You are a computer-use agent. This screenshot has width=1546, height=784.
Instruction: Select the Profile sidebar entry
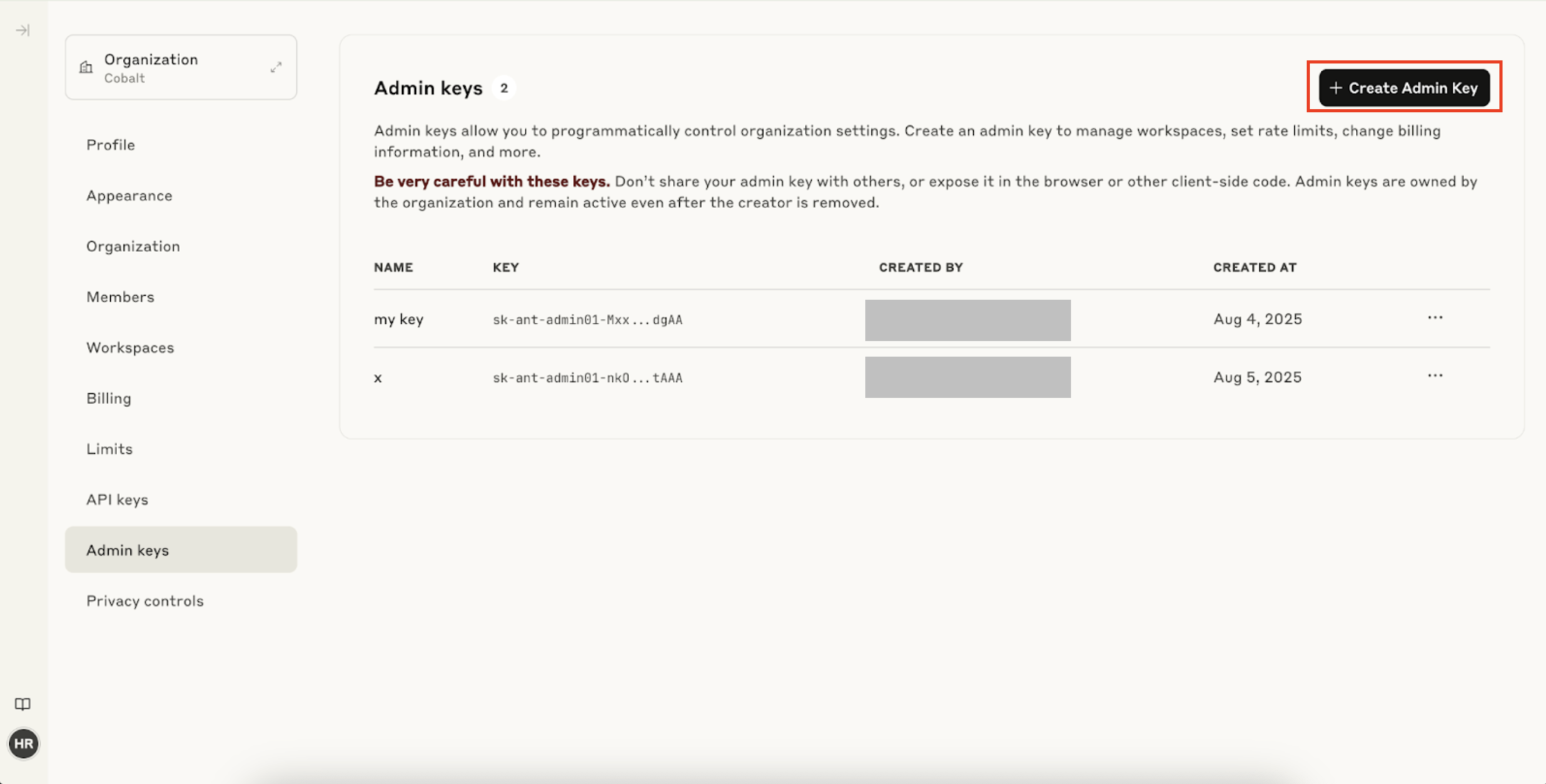[111, 144]
